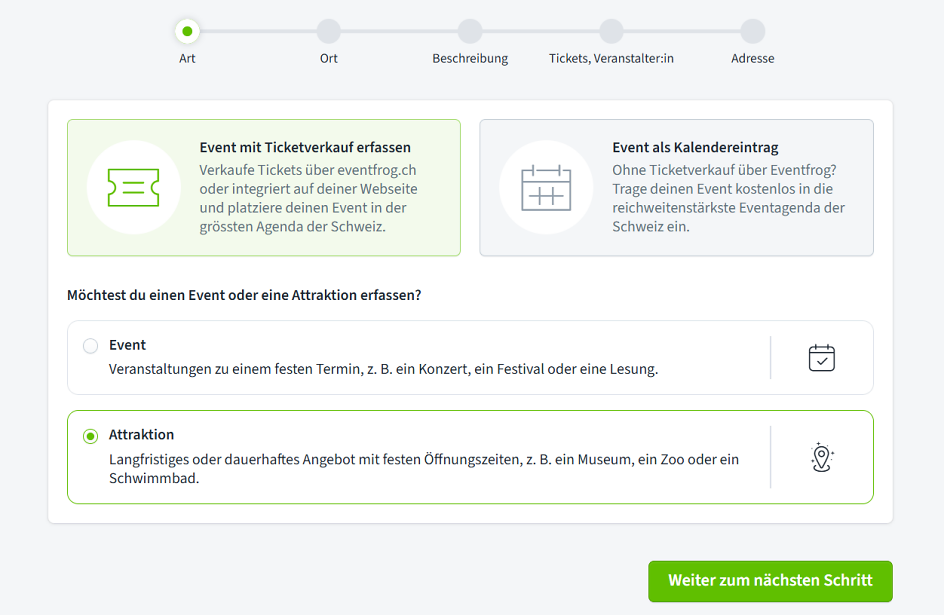Click Weiter zum nächsten Schritt button
This screenshot has height=615, width=944.
click(770, 581)
